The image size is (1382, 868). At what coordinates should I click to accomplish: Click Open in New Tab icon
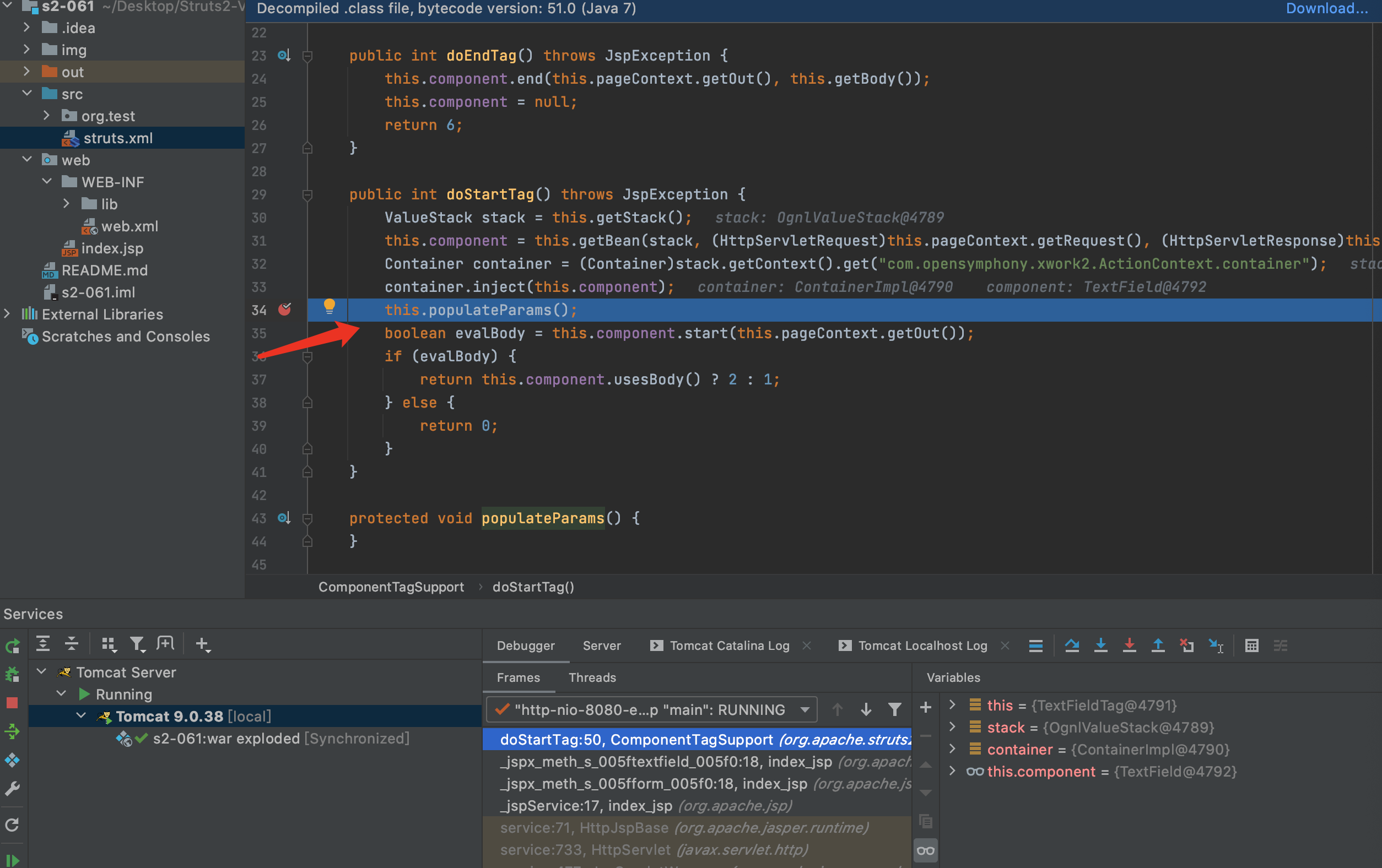165,644
